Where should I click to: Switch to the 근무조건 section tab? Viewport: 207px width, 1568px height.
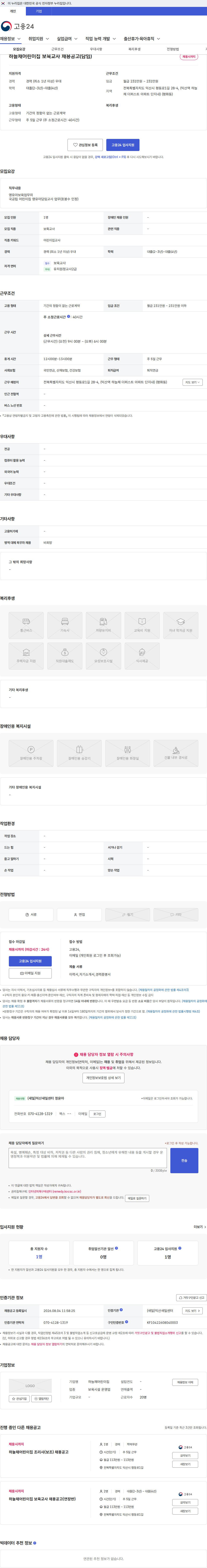[57, 49]
